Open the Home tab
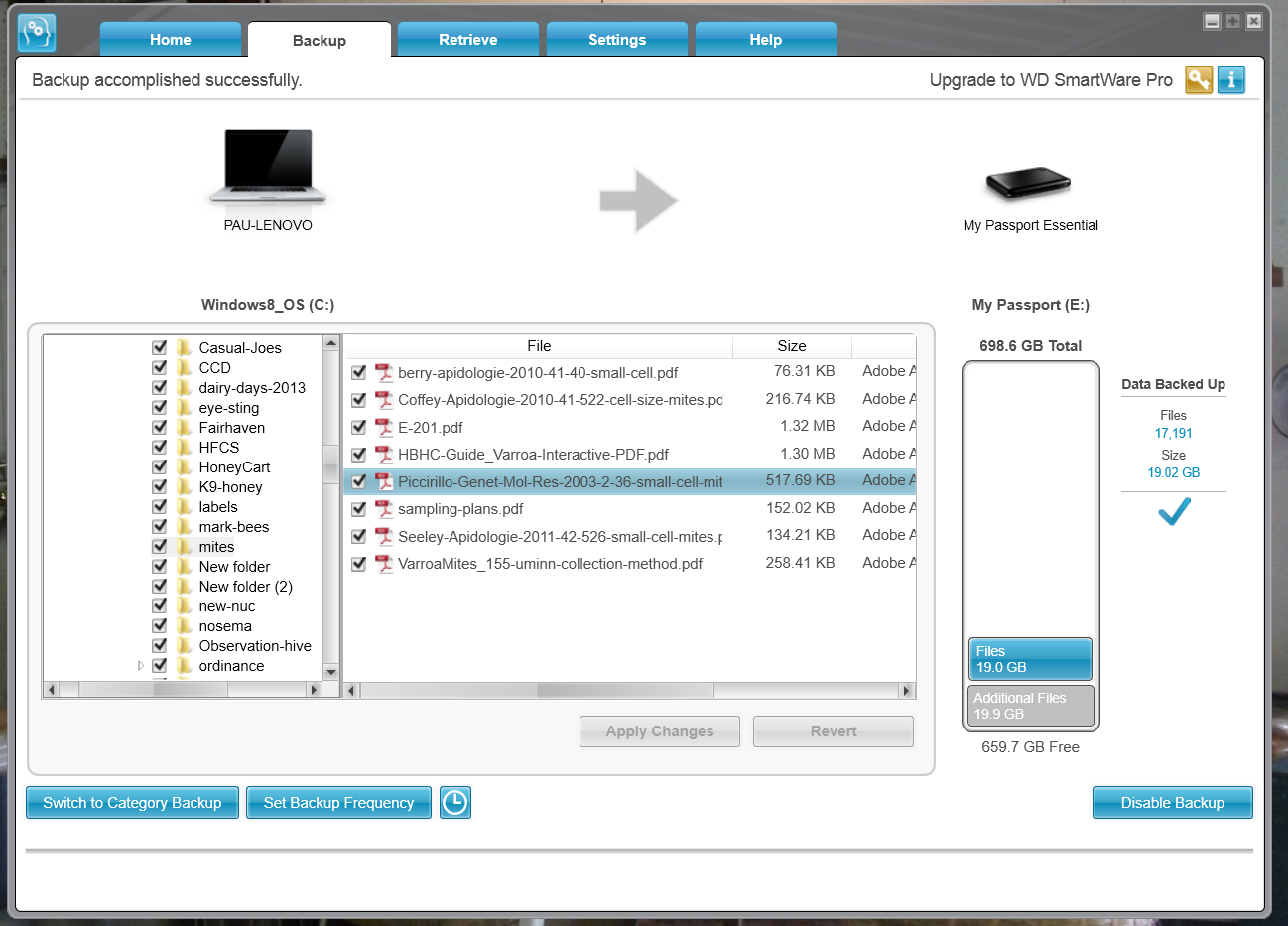 coord(171,40)
